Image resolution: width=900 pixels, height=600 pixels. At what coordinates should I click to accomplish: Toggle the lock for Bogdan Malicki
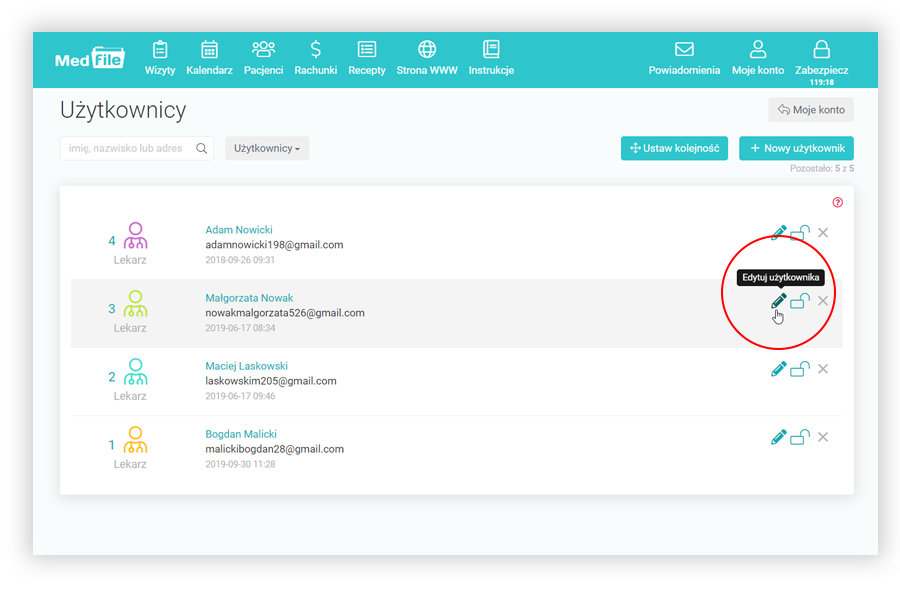(800, 437)
